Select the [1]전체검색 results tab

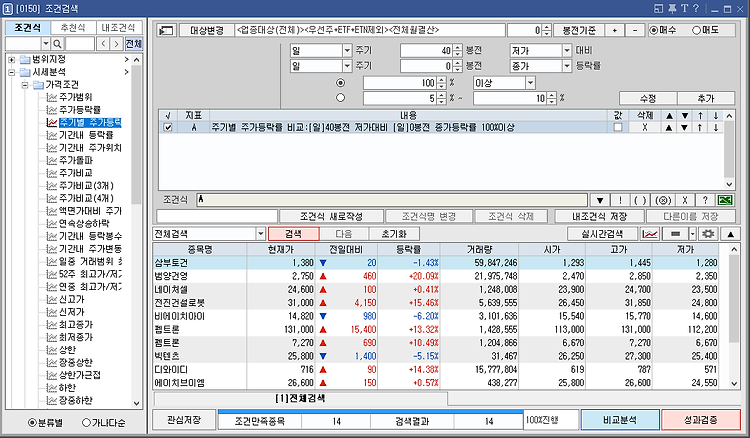click(x=300, y=398)
